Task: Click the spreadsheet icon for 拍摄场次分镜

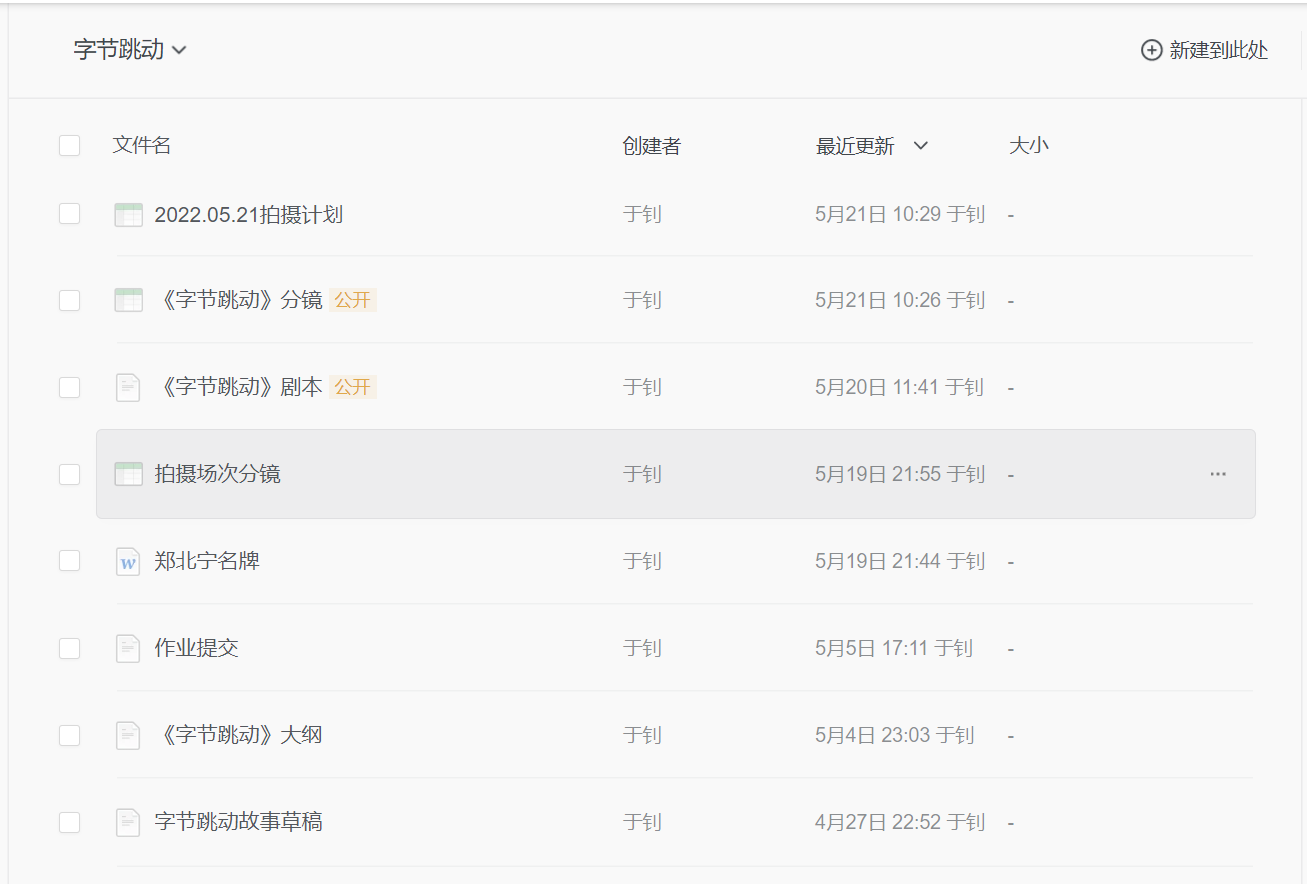Action: [x=128, y=474]
